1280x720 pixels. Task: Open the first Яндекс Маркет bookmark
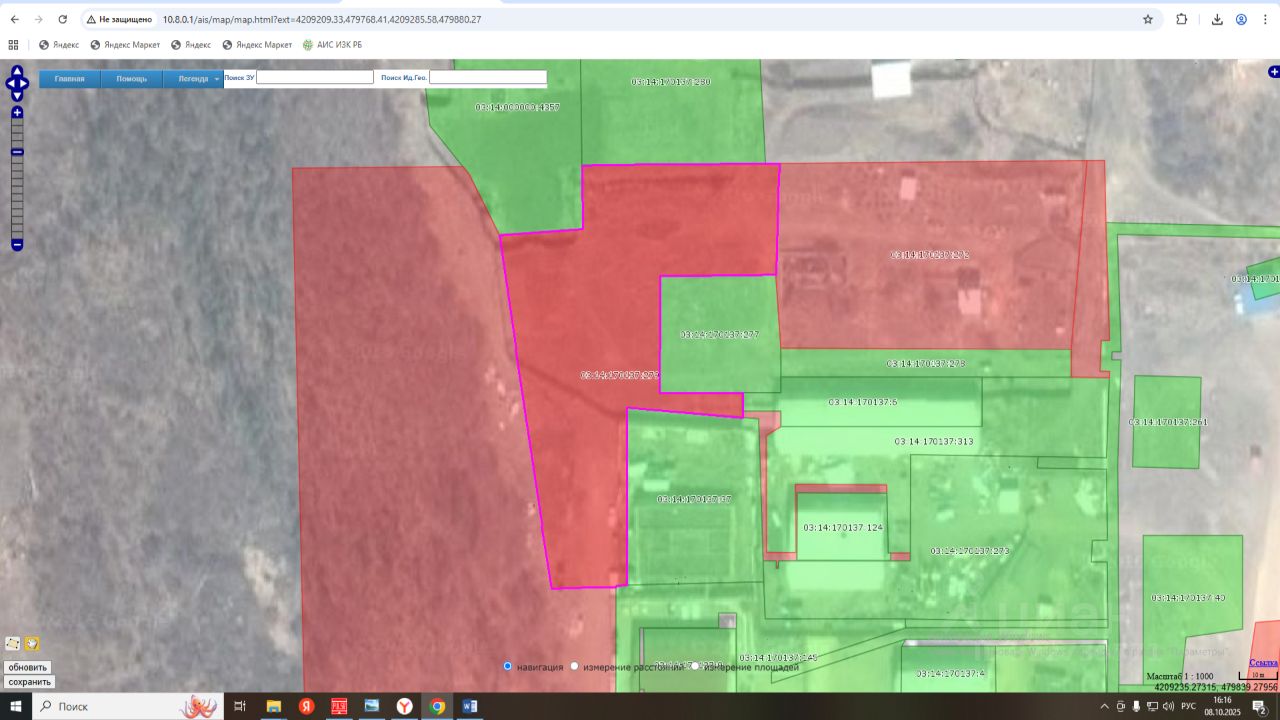pos(125,45)
